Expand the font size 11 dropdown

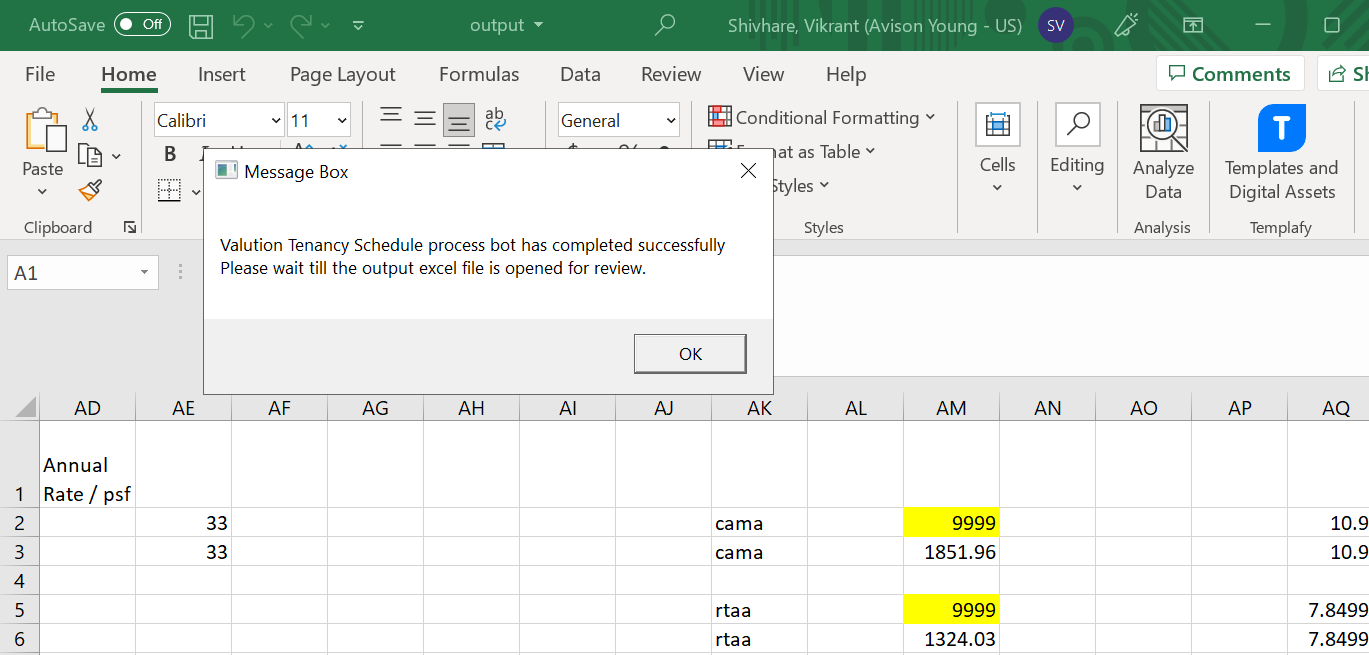pyautogui.click(x=342, y=121)
